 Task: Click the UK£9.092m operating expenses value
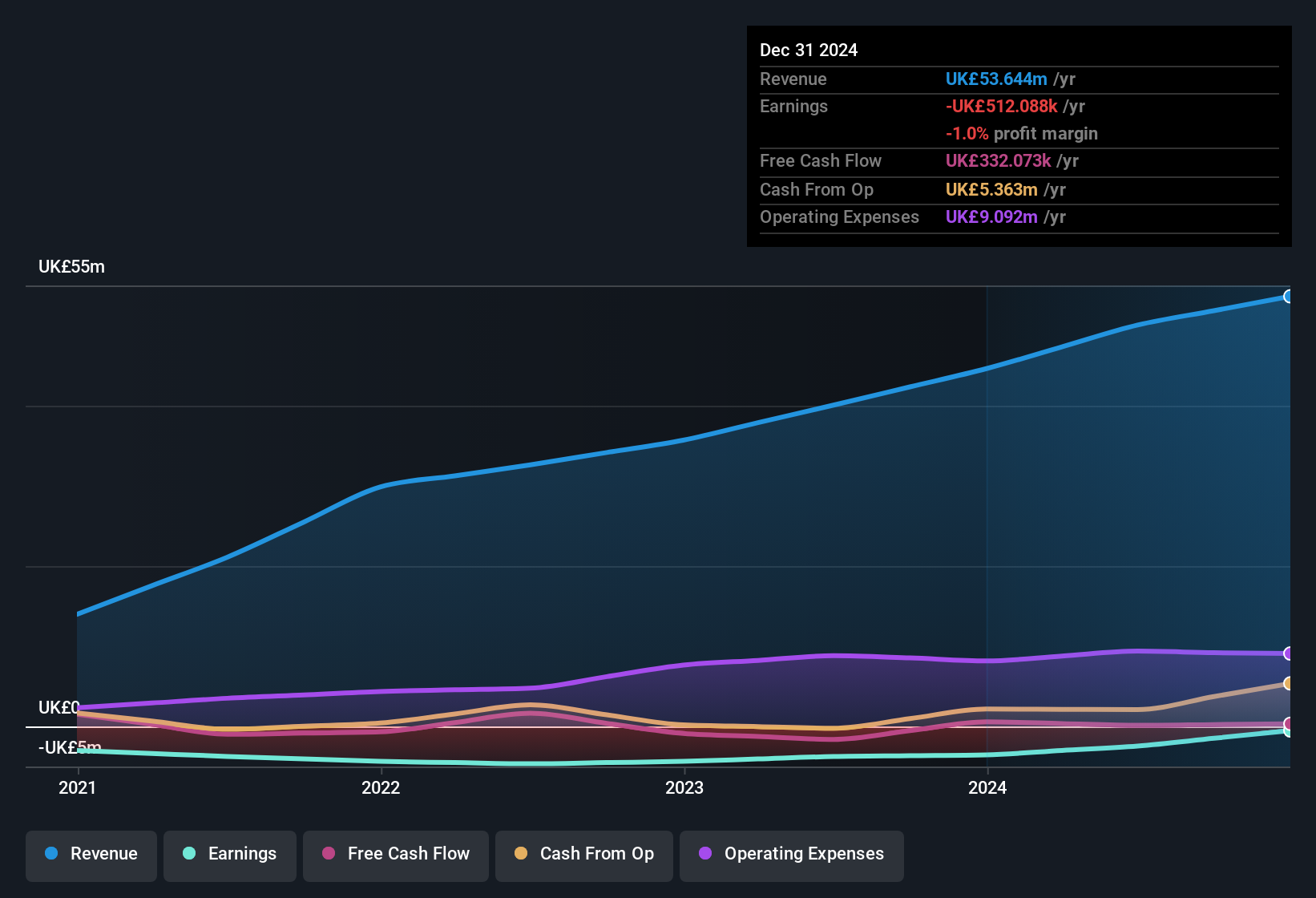click(991, 217)
